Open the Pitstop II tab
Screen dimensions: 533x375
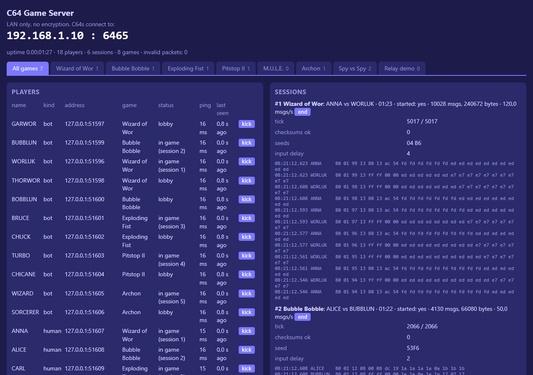click(x=236, y=68)
